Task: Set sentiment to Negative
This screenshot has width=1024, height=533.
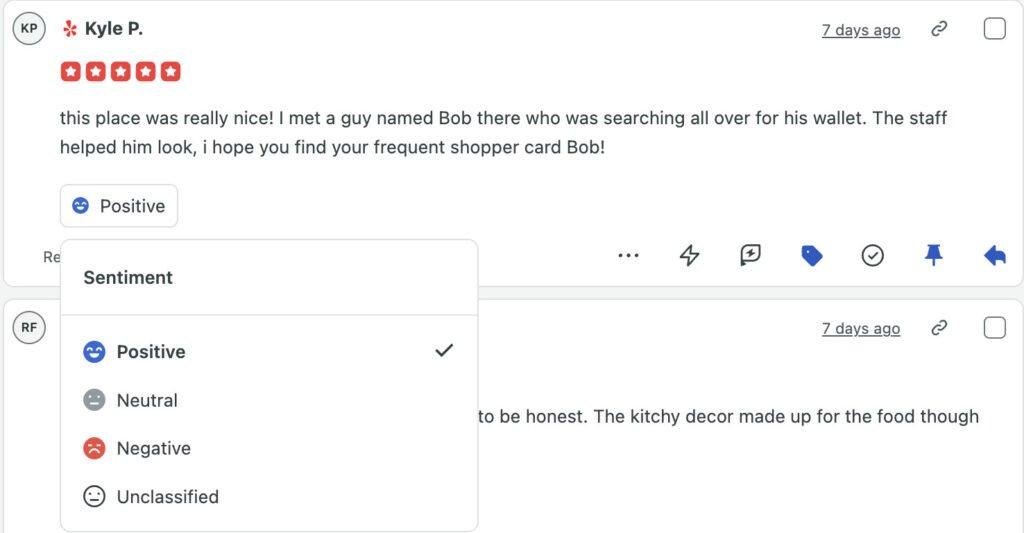Action: pyautogui.click(x=269, y=448)
